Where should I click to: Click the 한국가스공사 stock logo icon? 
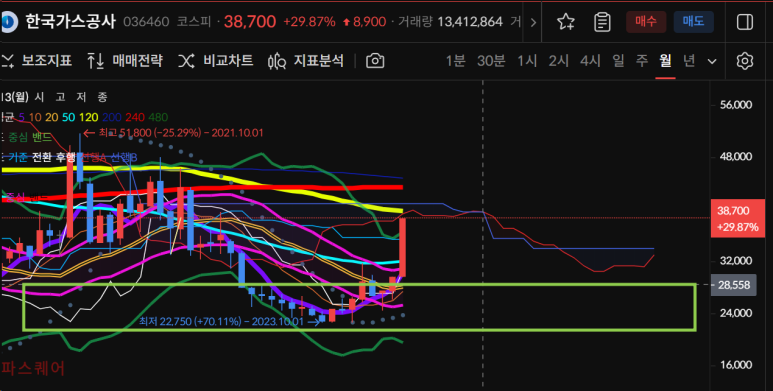click(x=8, y=22)
